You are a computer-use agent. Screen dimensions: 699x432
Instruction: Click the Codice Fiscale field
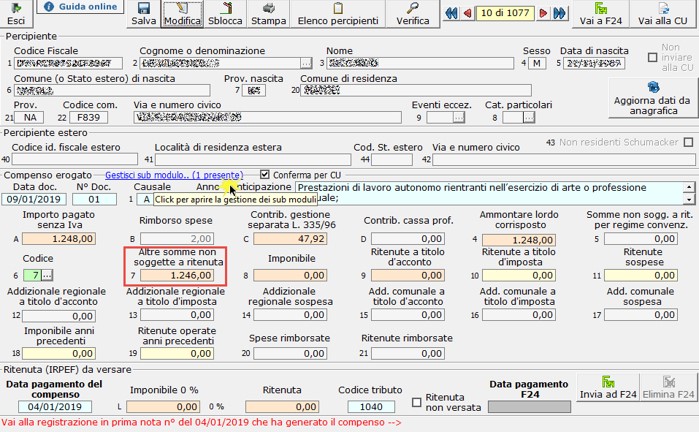click(68, 63)
